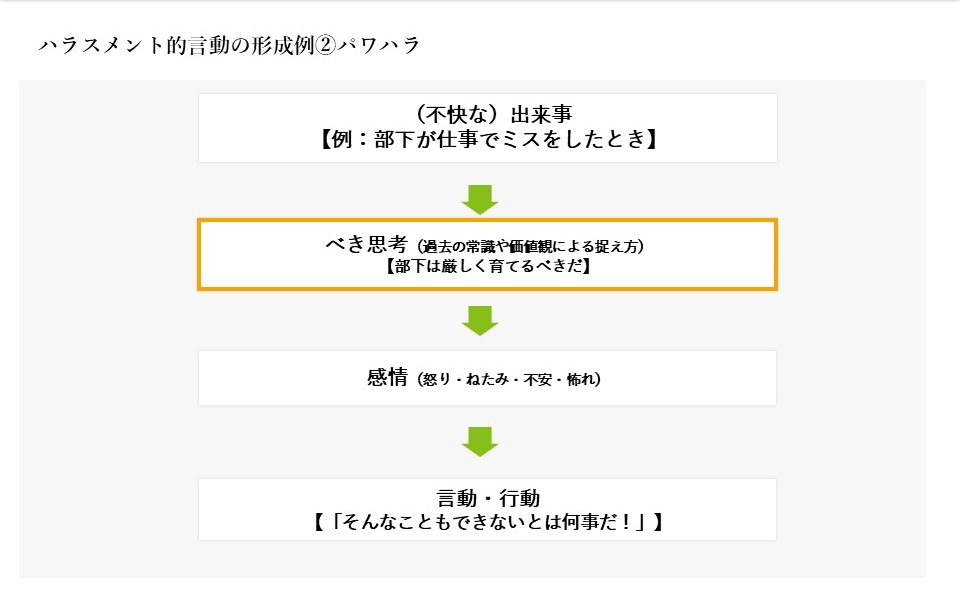960x592 pixels.
Task: Click the quote そんなこともできないとは何事だ!
Action: pyautogui.click(x=487, y=521)
